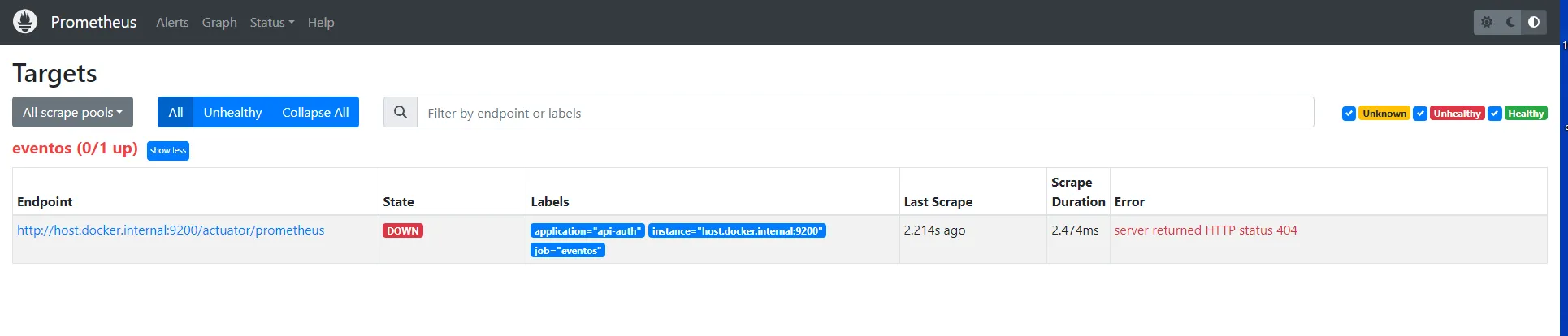The image size is (1568, 336).
Task: Collapse eventos pool with show less
Action: point(168,150)
